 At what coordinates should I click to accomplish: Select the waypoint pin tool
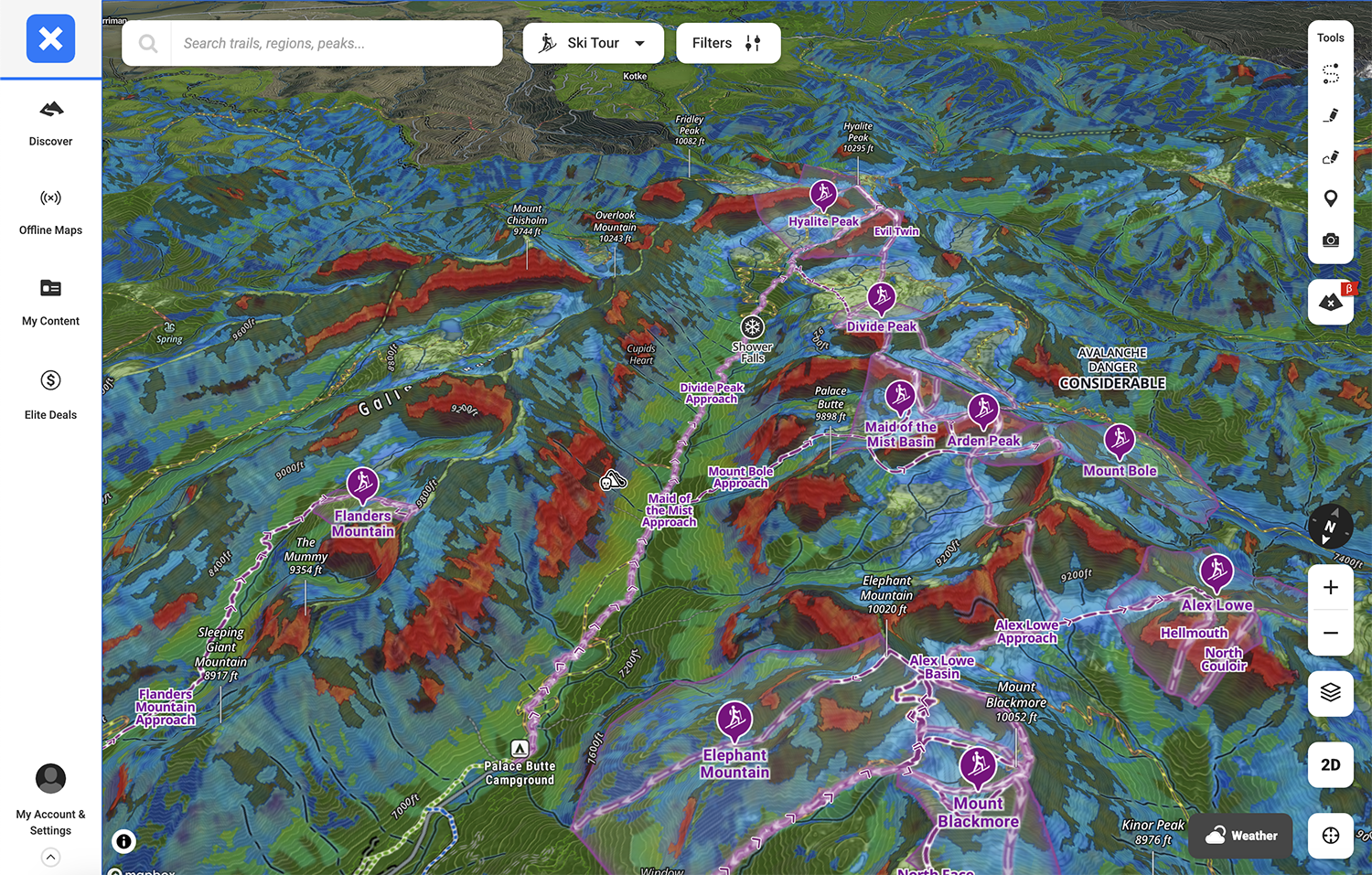coord(1330,198)
